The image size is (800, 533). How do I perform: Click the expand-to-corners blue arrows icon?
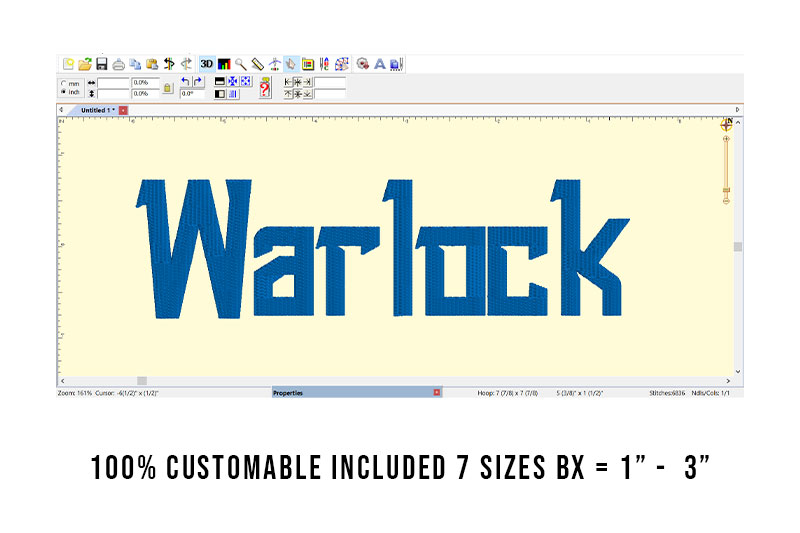click(246, 81)
